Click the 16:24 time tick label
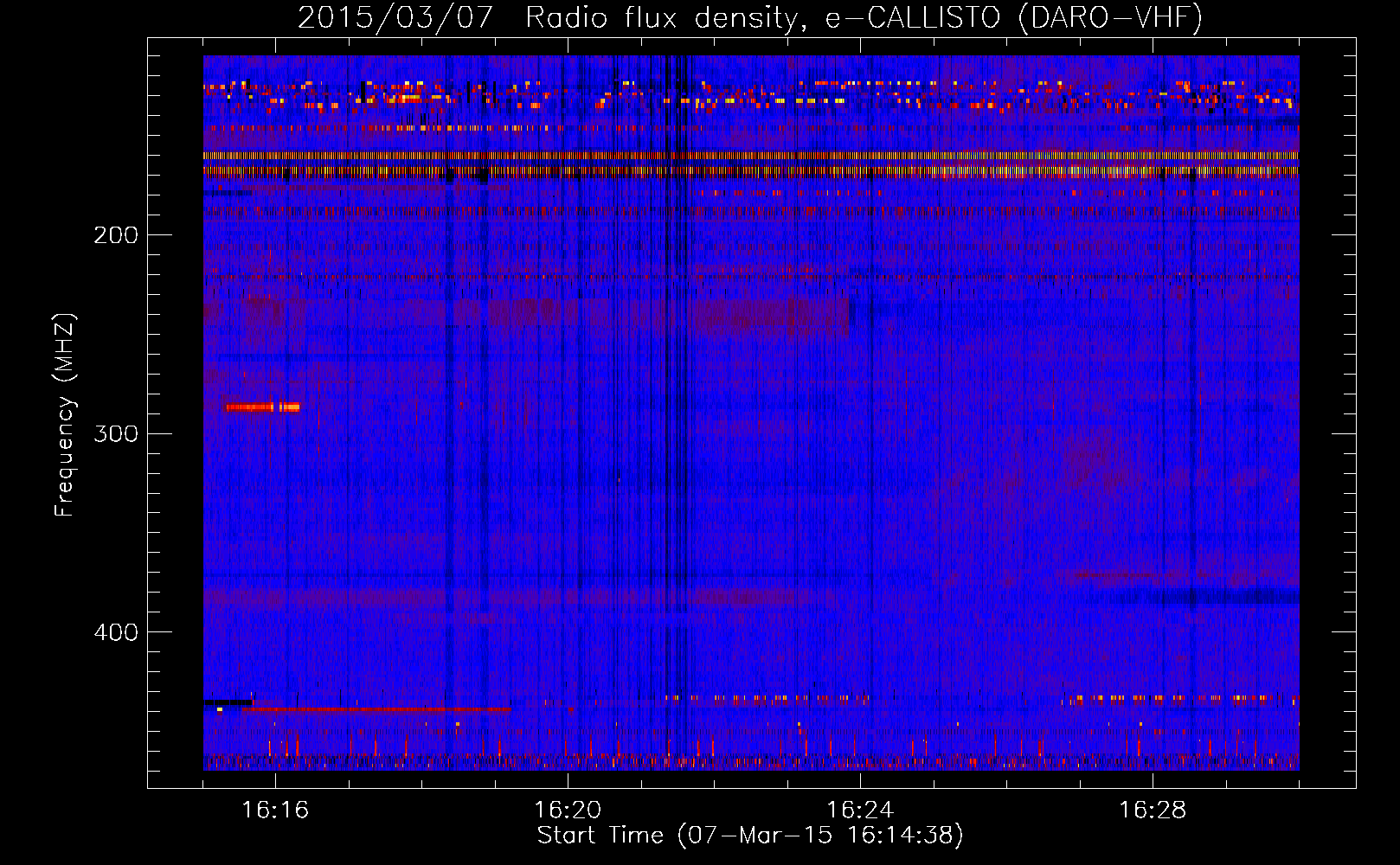Viewport: 1400px width, 865px height. [860, 810]
